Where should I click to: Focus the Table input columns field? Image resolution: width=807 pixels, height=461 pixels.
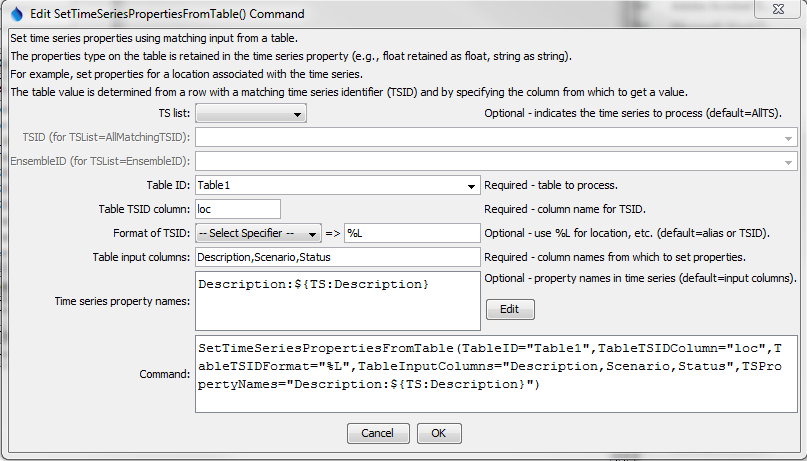click(338, 258)
